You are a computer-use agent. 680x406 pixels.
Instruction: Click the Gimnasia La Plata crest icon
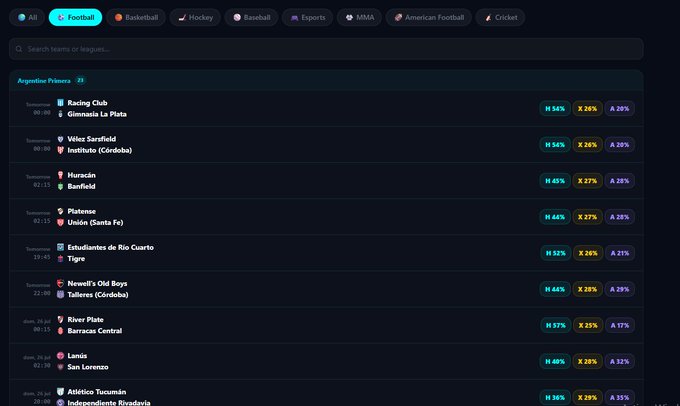click(x=60, y=114)
